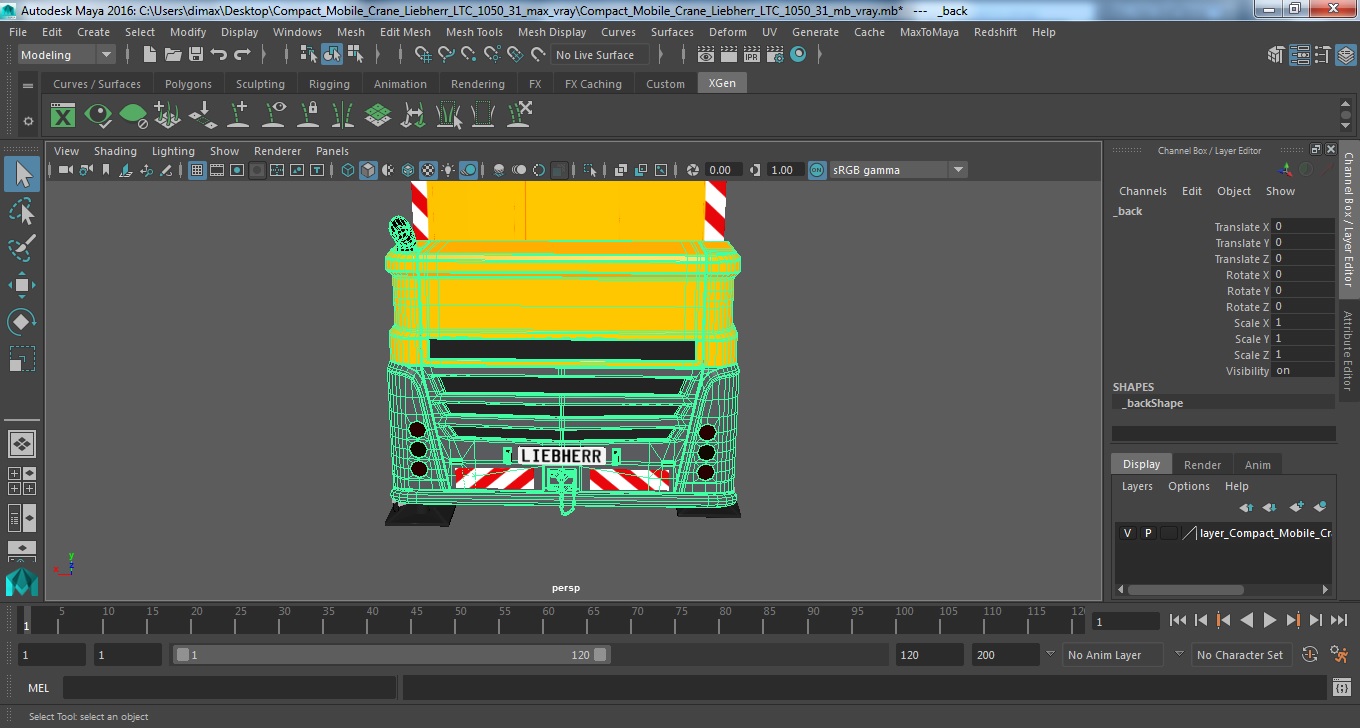The width and height of the screenshot is (1360, 728).
Task: Click select by component type icon
Action: pos(356,55)
